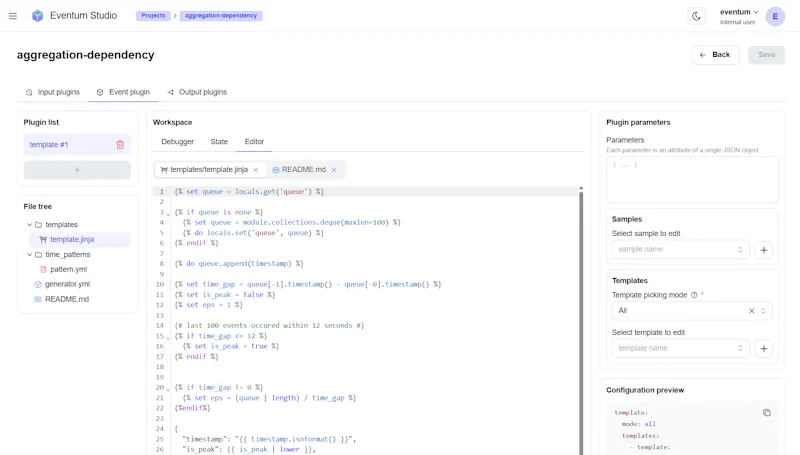Open the Editor workspace tab

254,142
